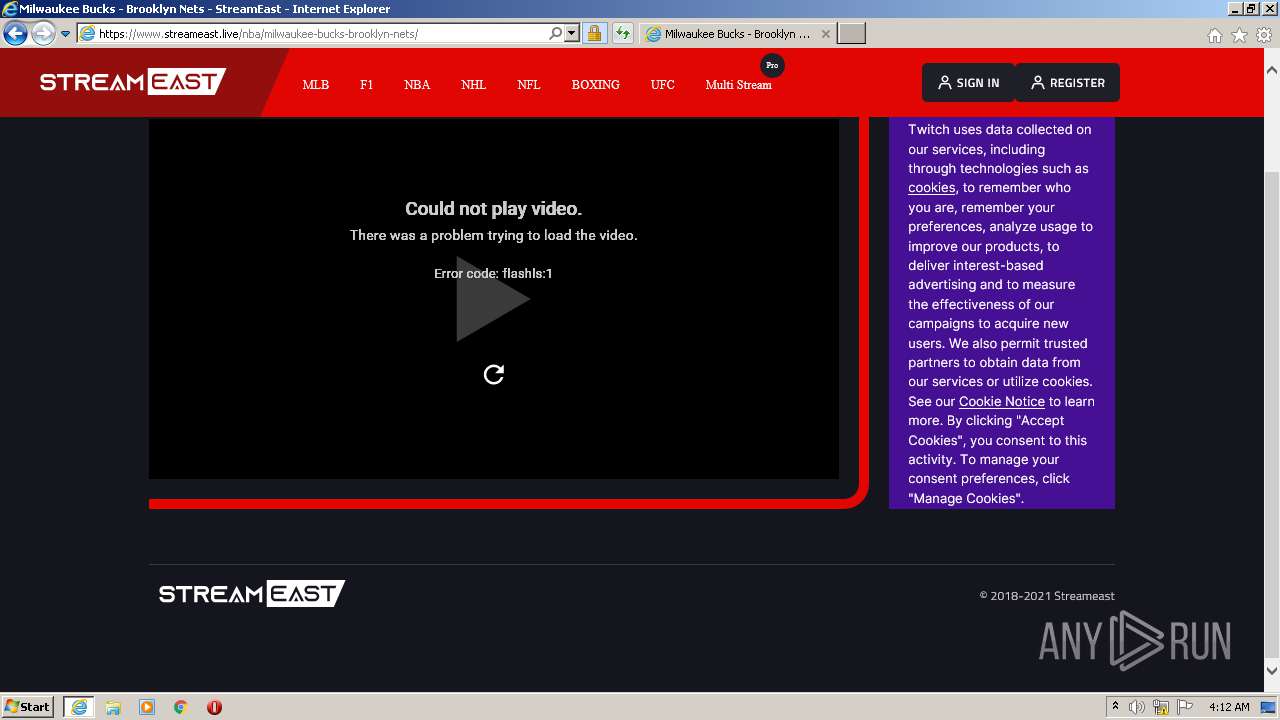Open the Favorites star icon
1280x720 pixels.
point(1239,35)
